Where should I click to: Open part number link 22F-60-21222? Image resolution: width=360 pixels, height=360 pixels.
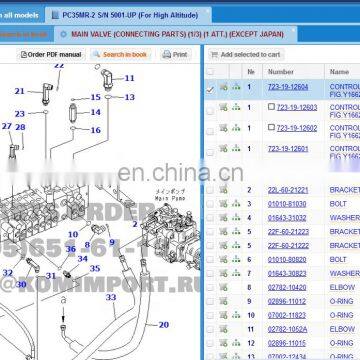[288, 245]
